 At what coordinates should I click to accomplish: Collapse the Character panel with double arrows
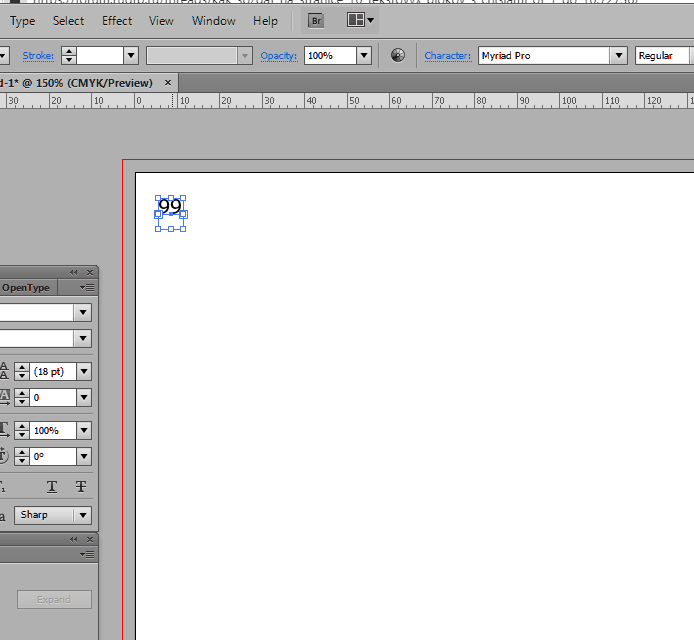(73, 273)
